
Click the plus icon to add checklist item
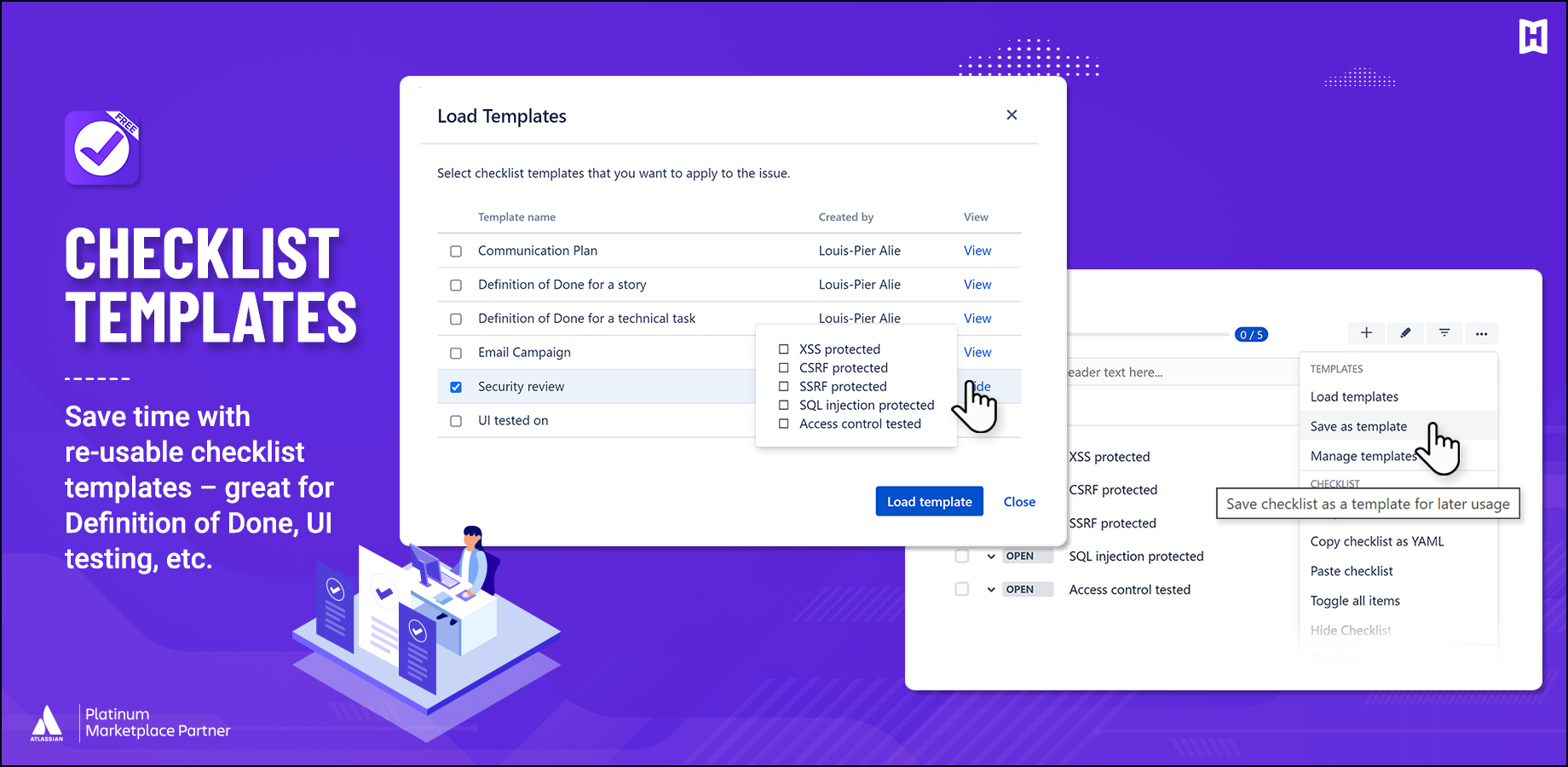1366,333
